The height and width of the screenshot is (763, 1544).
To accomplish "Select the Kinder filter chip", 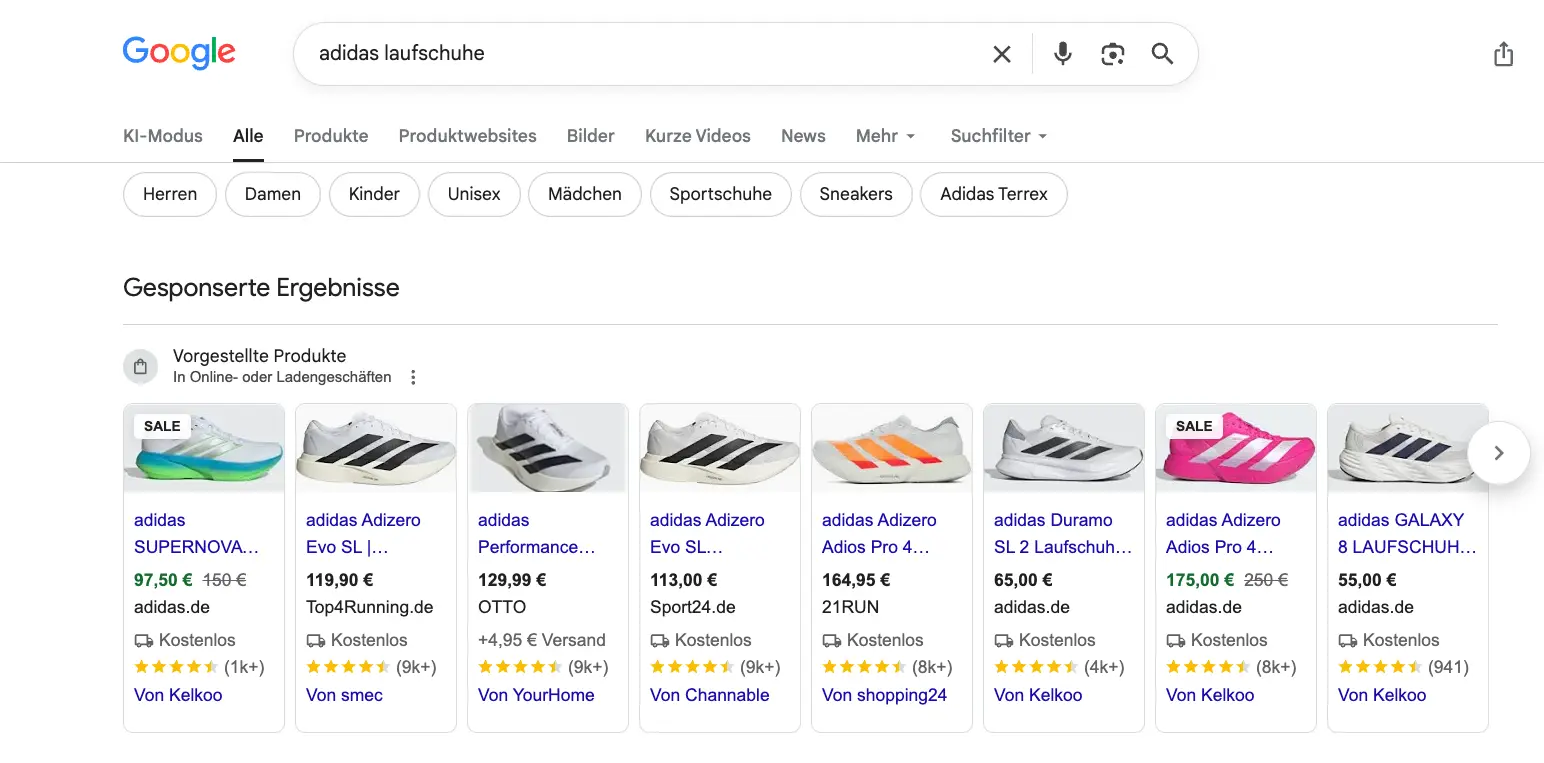I will click(x=374, y=194).
